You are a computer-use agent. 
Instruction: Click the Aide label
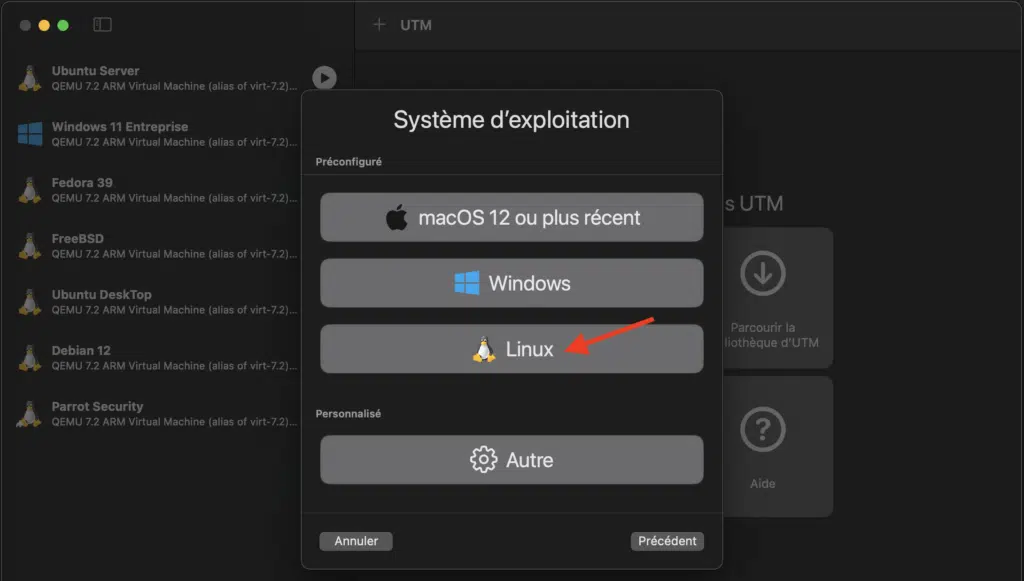point(762,484)
